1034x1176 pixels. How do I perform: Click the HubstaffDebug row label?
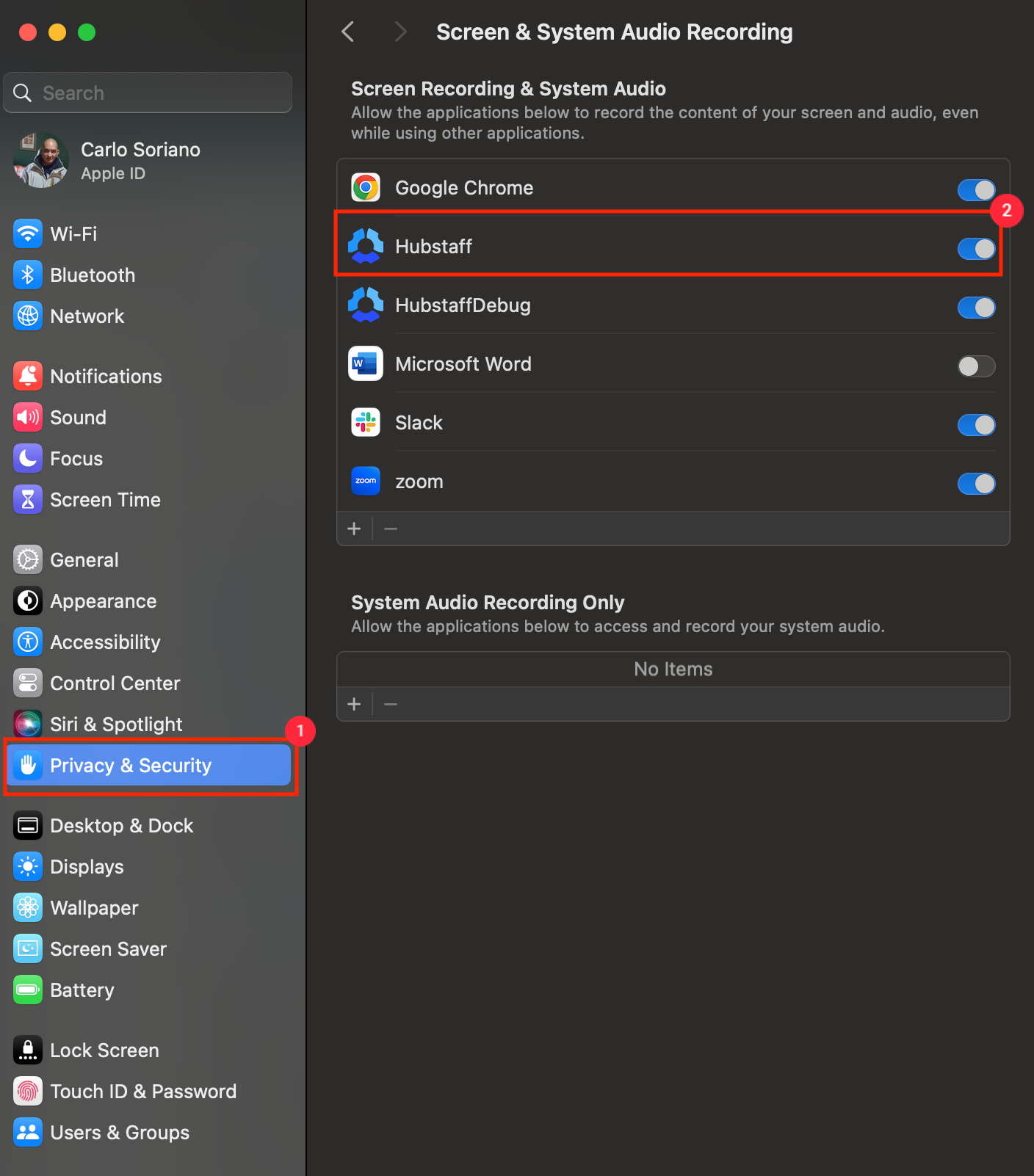click(x=463, y=305)
